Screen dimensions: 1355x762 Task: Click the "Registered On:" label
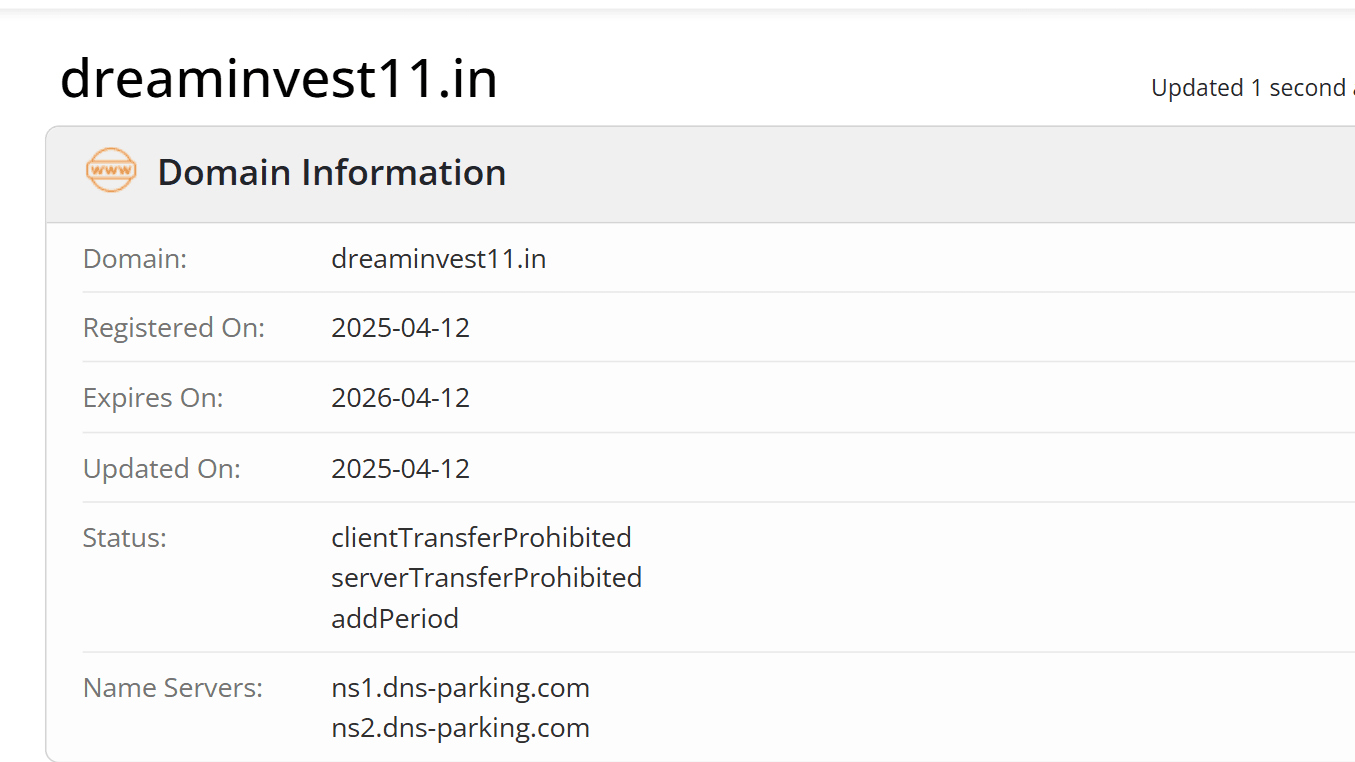tap(174, 328)
